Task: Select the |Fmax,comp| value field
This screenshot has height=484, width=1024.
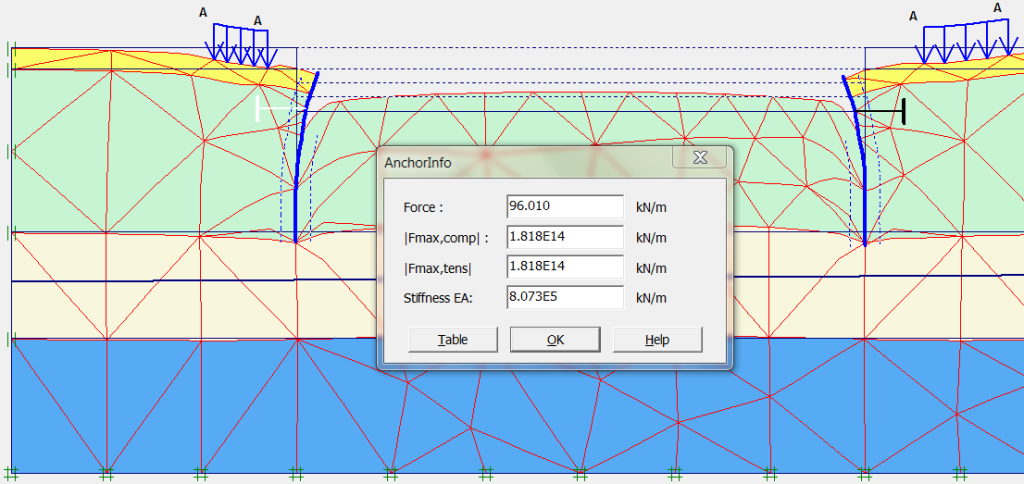Action: [565, 236]
